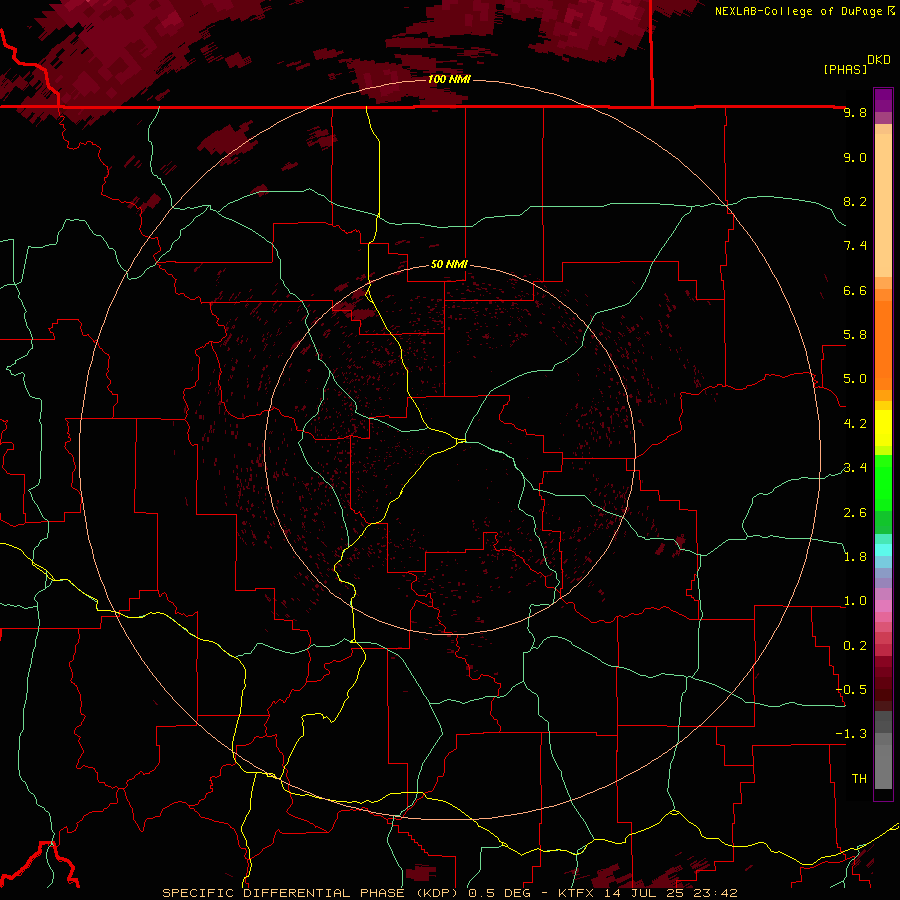Viewport: 900px width, 900px height.
Task: Click the 5.8 color scale value
Action: coord(855,335)
